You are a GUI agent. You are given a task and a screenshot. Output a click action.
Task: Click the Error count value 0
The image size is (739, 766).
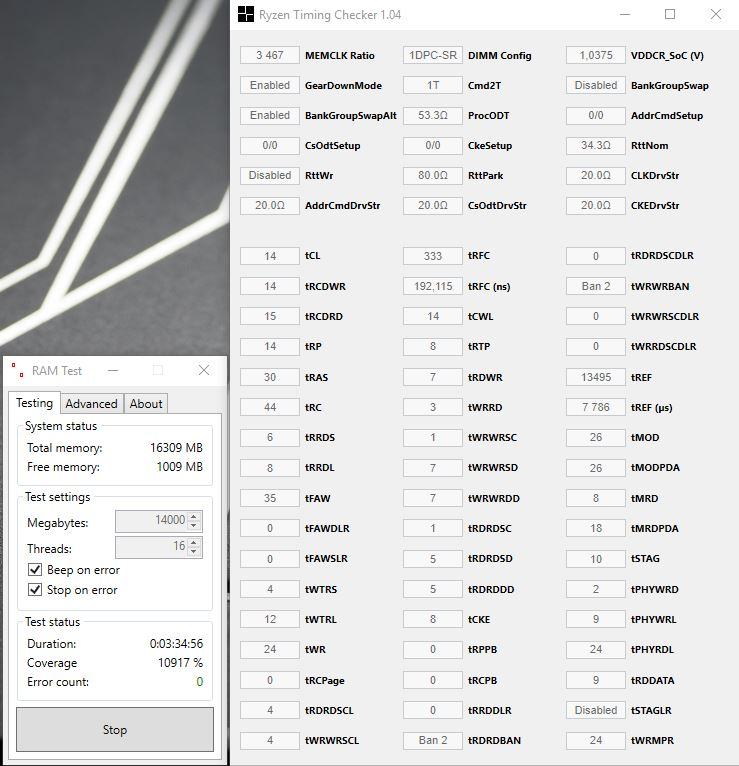199,681
